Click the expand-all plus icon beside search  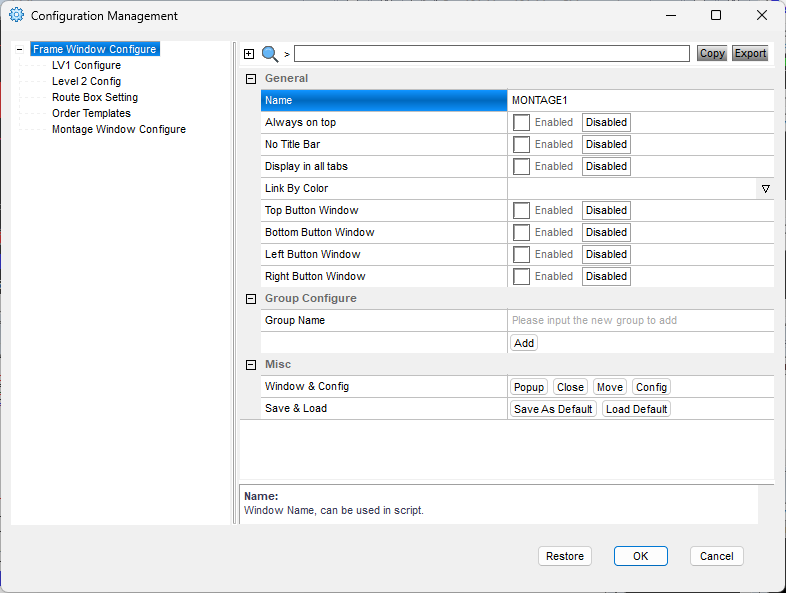[249, 54]
